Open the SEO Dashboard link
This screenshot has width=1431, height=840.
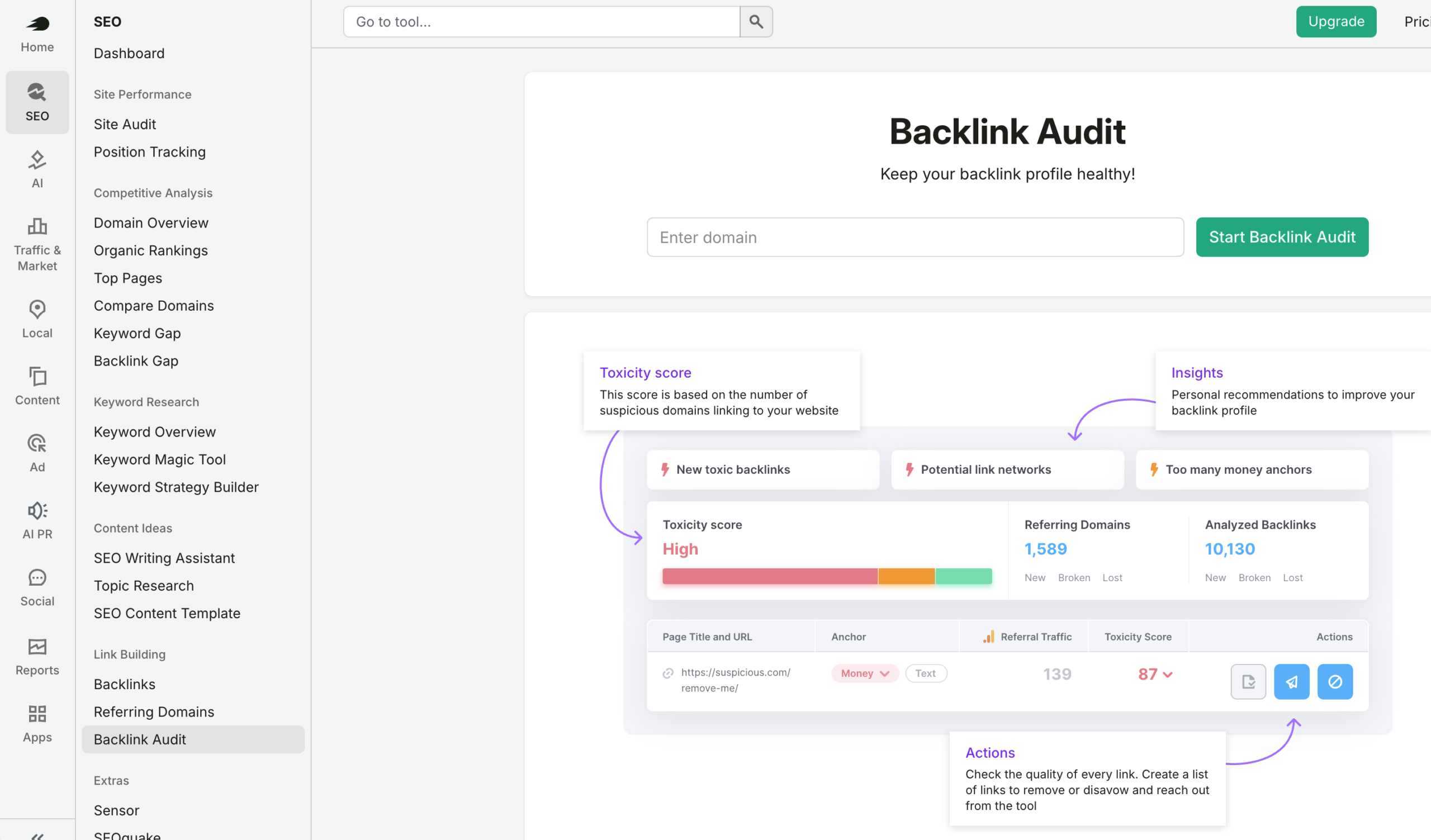129,53
